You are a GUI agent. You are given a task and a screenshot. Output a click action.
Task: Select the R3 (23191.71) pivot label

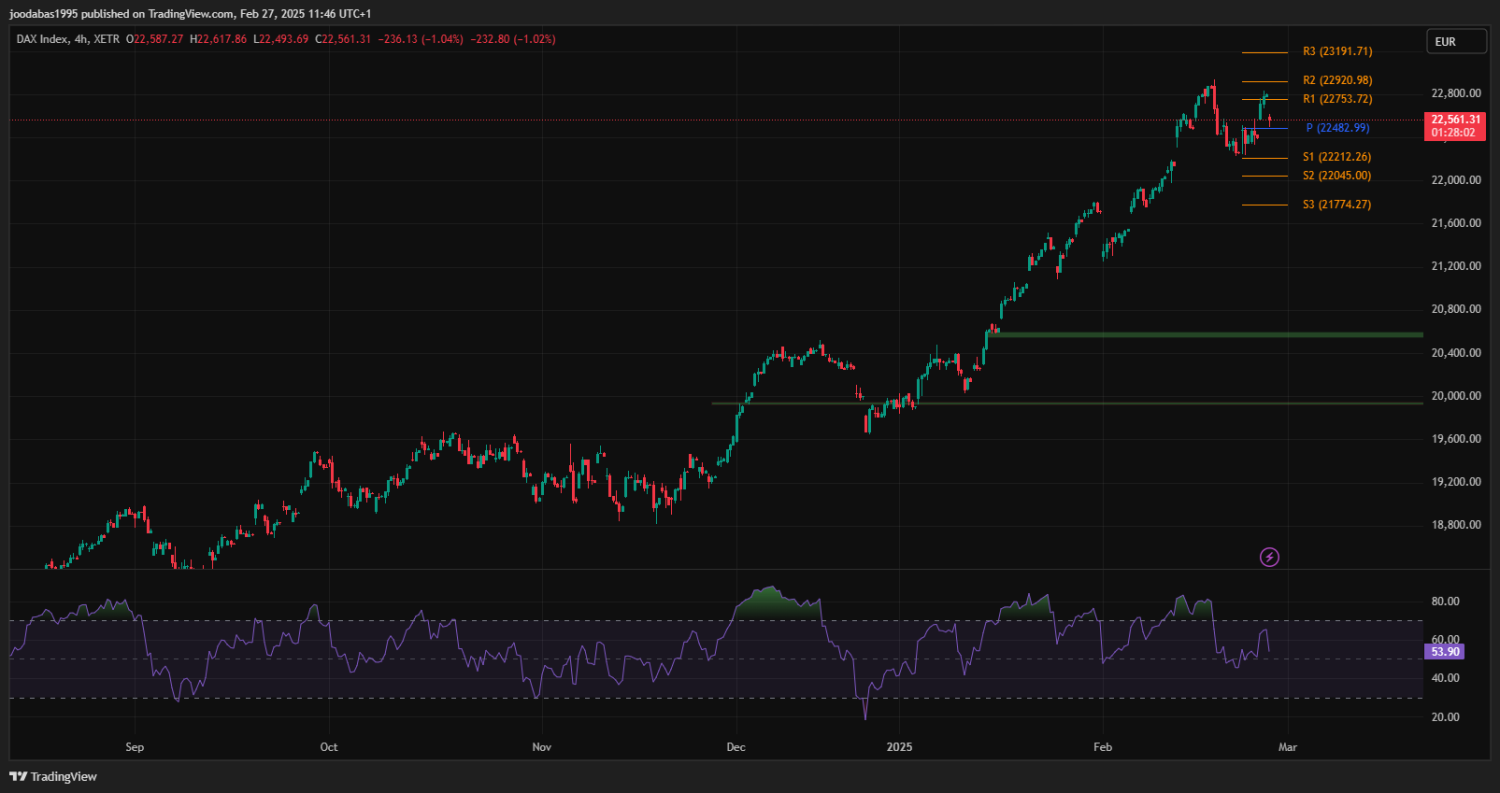1337,51
